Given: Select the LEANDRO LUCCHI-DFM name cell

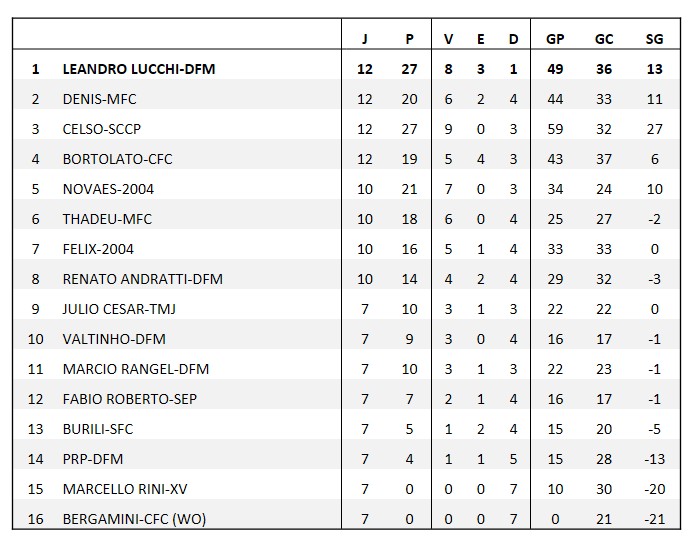Looking at the screenshot, I should [x=139, y=69].
